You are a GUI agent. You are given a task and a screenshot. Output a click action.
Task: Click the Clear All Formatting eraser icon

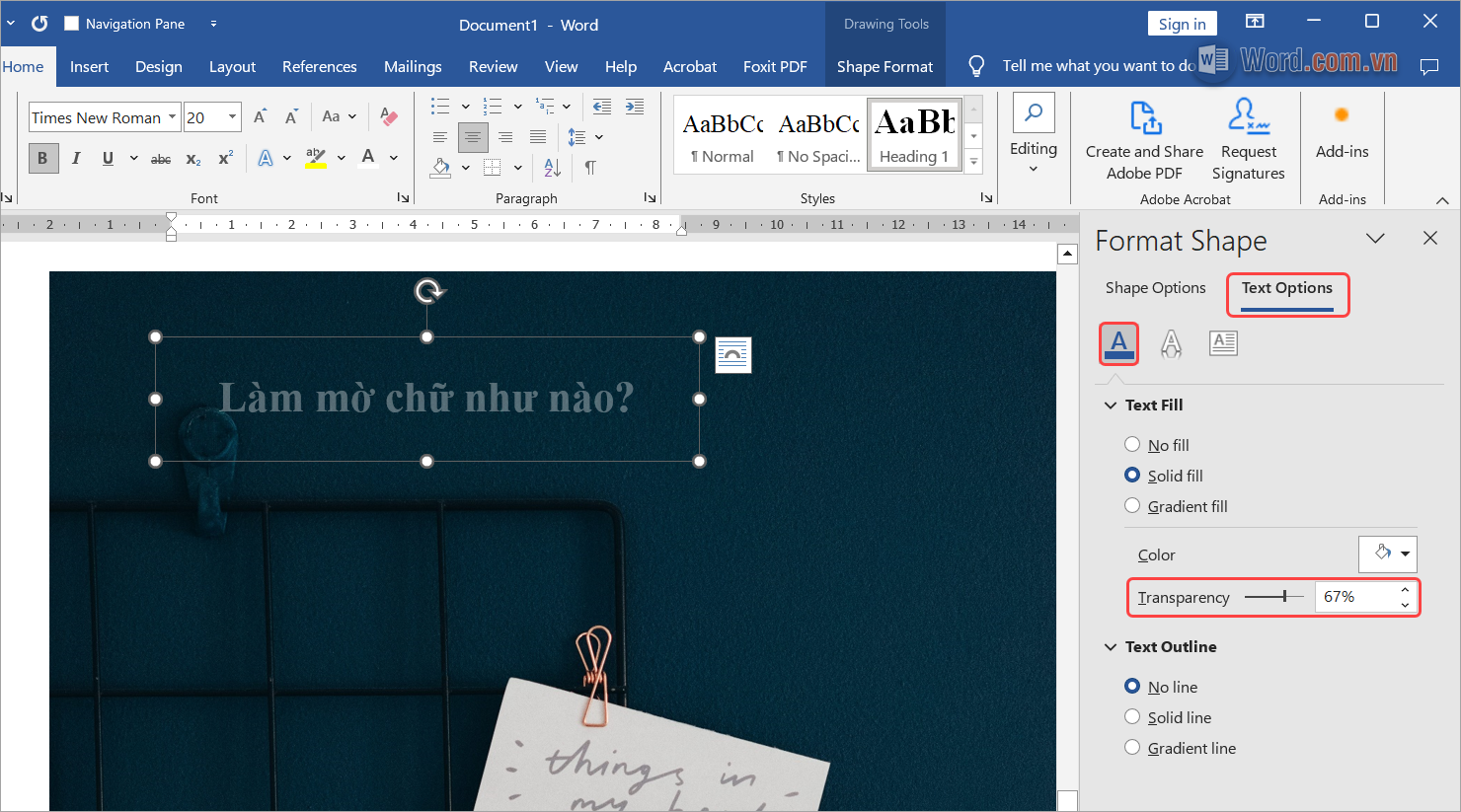(x=389, y=116)
